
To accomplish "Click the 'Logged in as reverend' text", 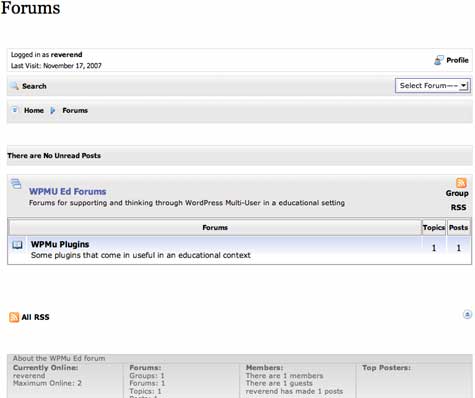I will tap(46, 55).
